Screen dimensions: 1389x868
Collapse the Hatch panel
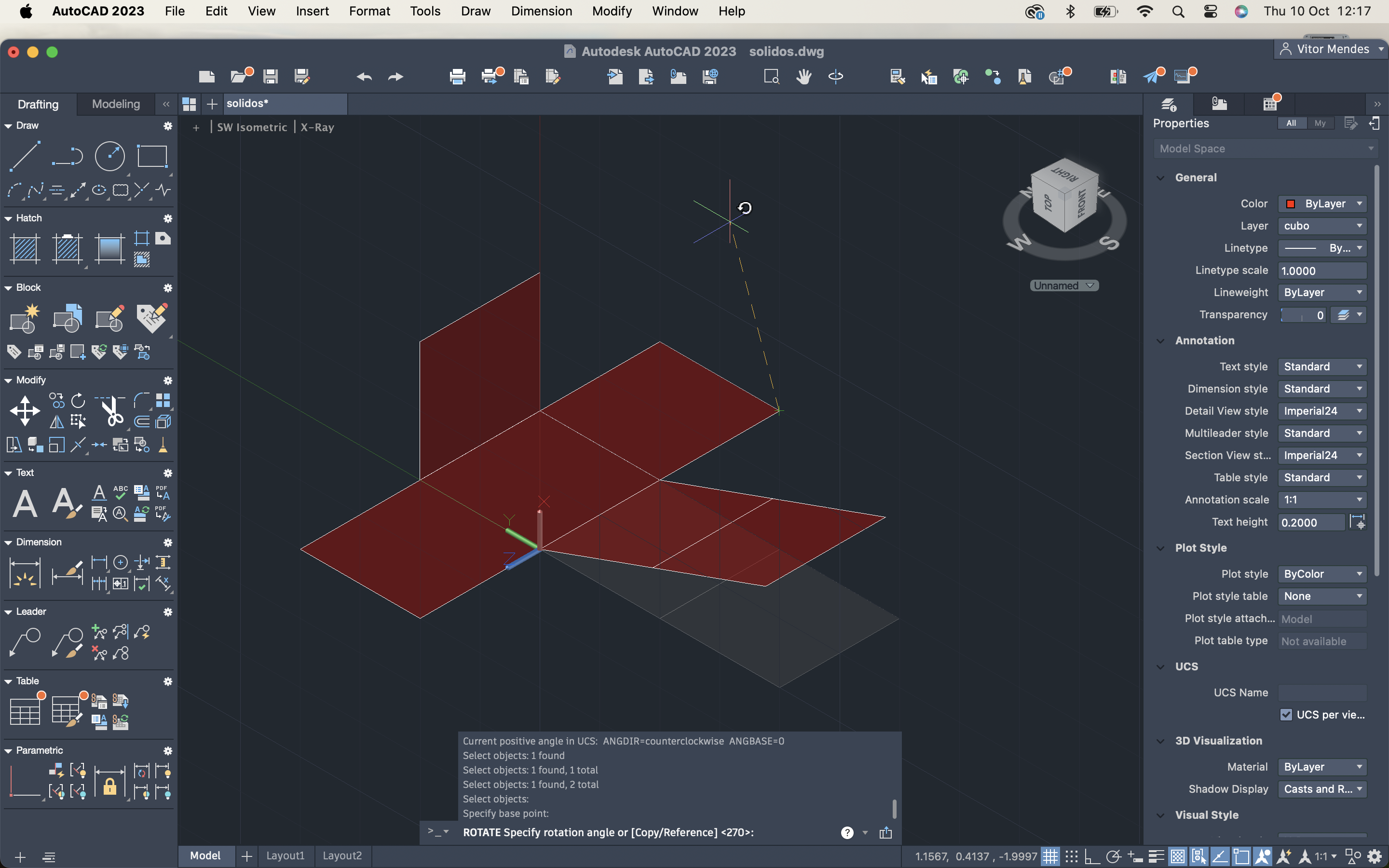pyautogui.click(x=8, y=218)
